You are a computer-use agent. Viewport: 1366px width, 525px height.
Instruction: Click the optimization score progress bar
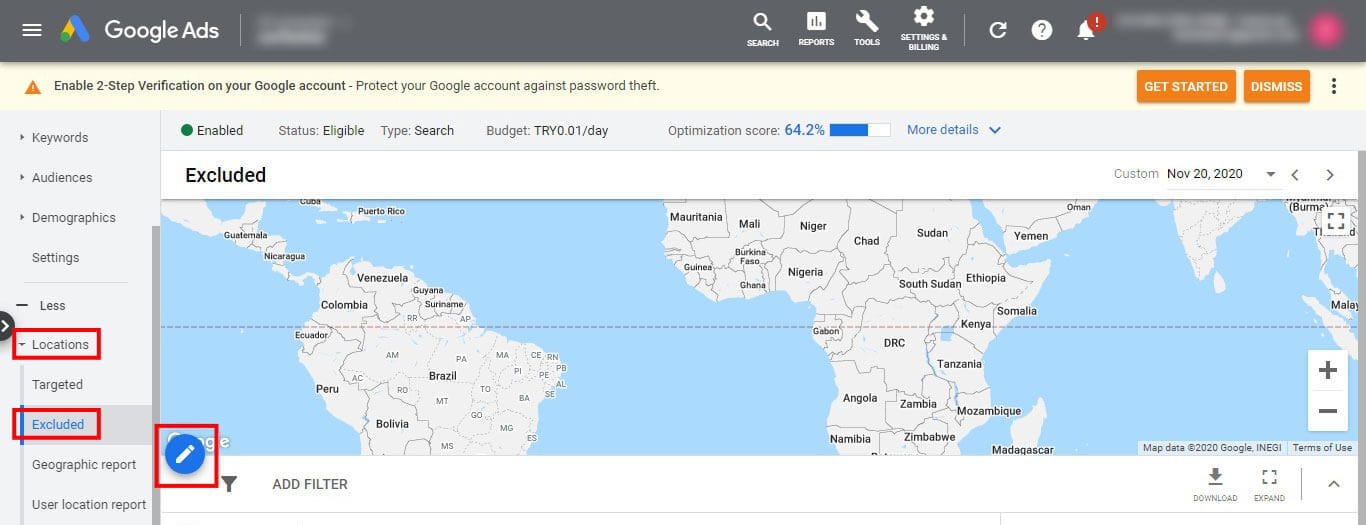pos(859,130)
